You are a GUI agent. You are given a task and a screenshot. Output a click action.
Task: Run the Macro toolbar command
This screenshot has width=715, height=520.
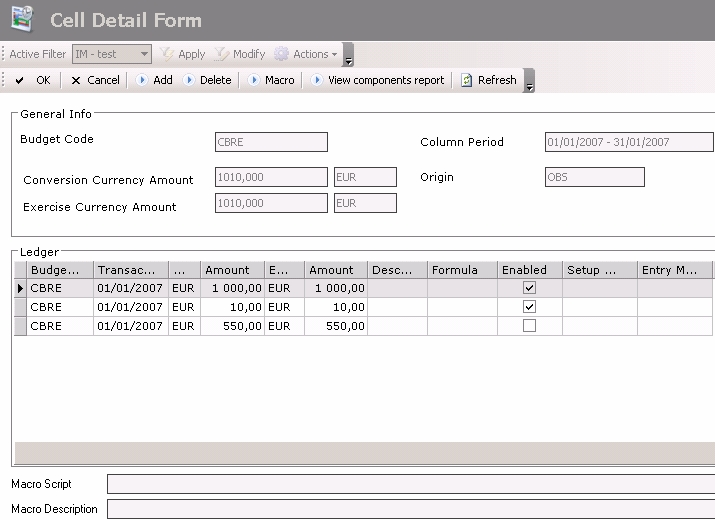tap(271, 80)
